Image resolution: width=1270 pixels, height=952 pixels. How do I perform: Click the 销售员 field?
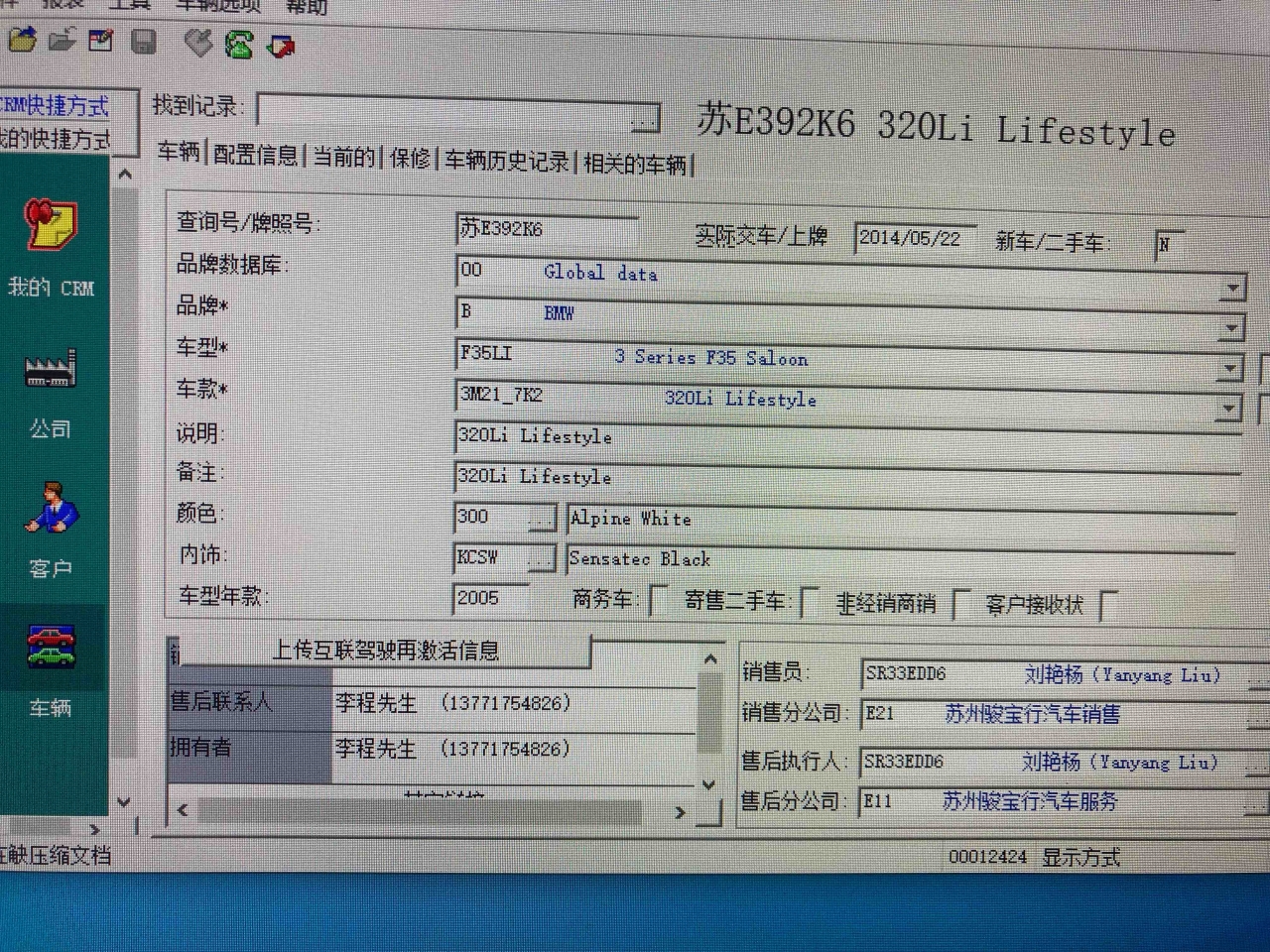point(1065,675)
